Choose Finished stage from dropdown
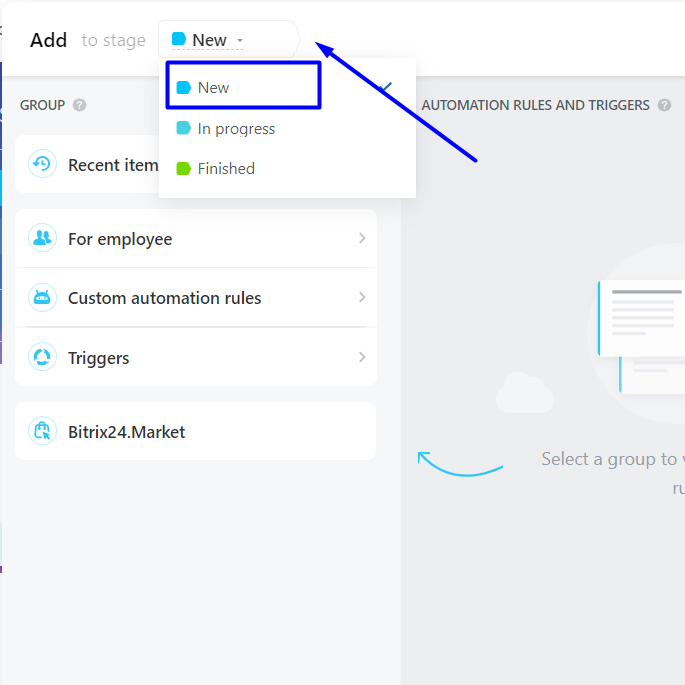The image size is (685, 685). tap(226, 169)
